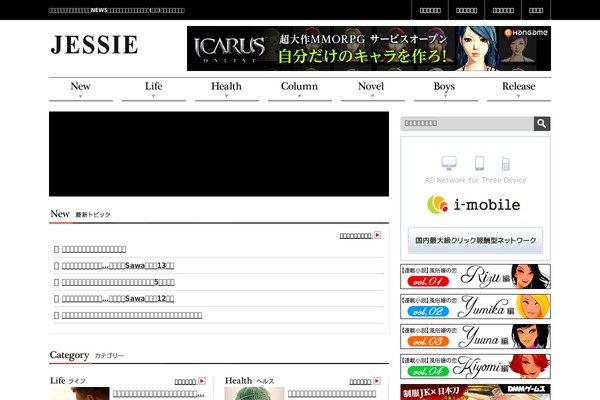600x400 pixels.
Task: Open the Rizu vol.01 novel banner
Action: [x=475, y=276]
